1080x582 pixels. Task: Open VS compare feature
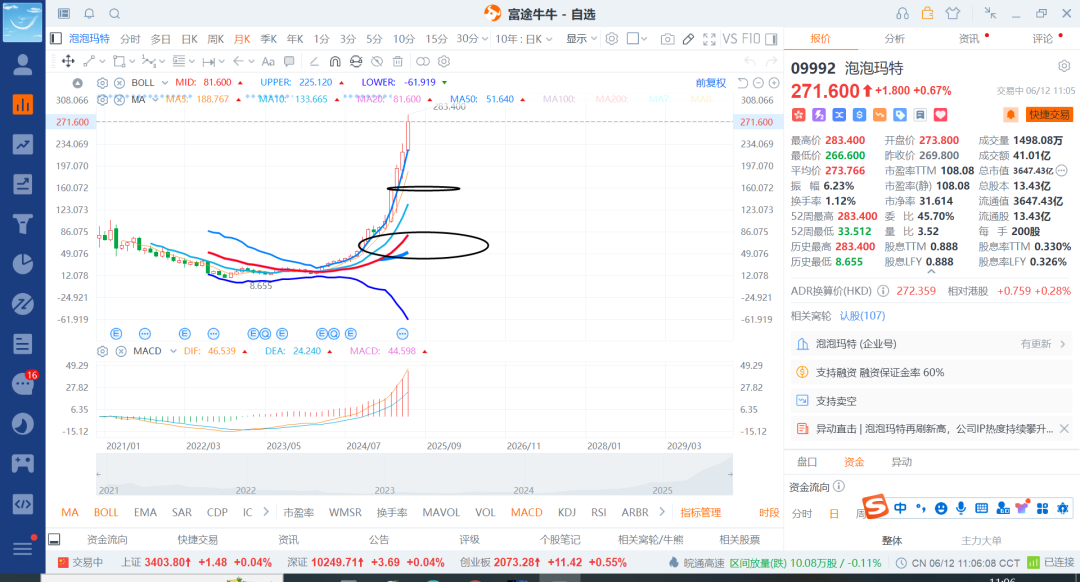(729, 39)
